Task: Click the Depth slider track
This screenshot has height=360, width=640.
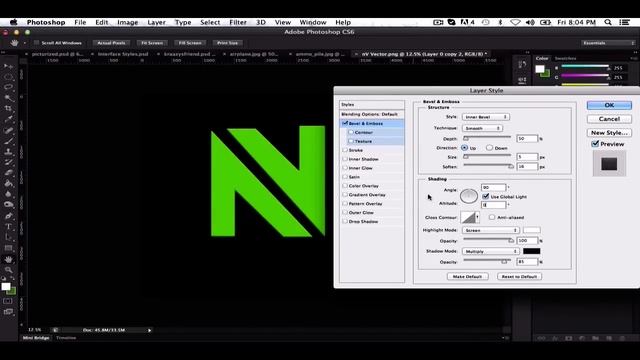Action: coord(488,138)
